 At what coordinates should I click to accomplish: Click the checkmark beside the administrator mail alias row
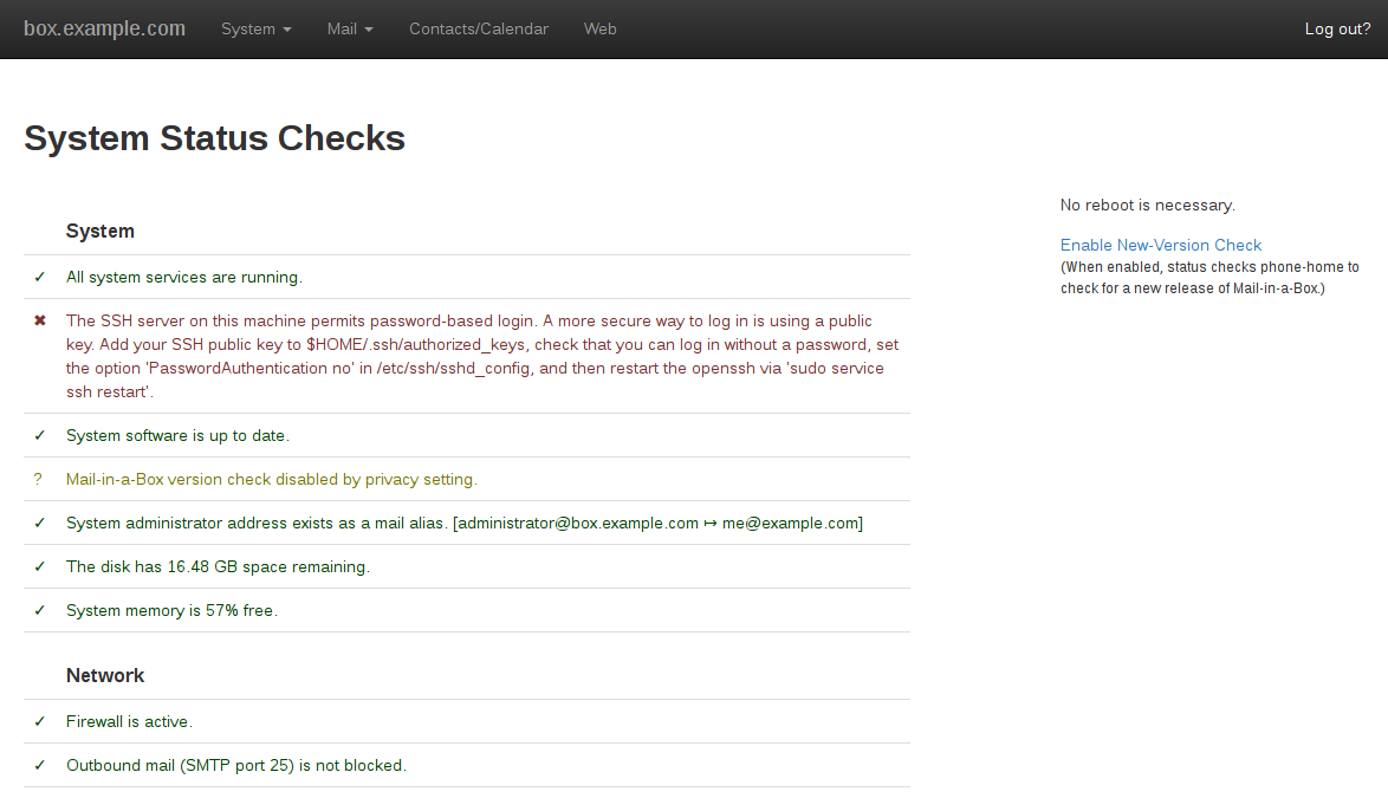tap(38, 522)
